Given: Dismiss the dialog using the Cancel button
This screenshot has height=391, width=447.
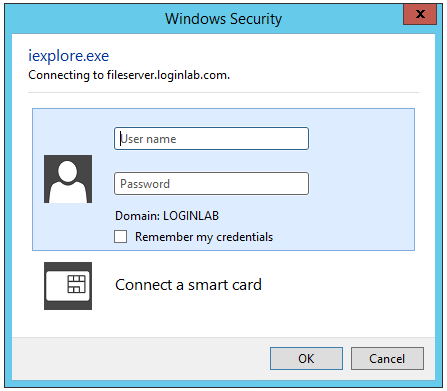Looking at the screenshot, I should [x=387, y=359].
